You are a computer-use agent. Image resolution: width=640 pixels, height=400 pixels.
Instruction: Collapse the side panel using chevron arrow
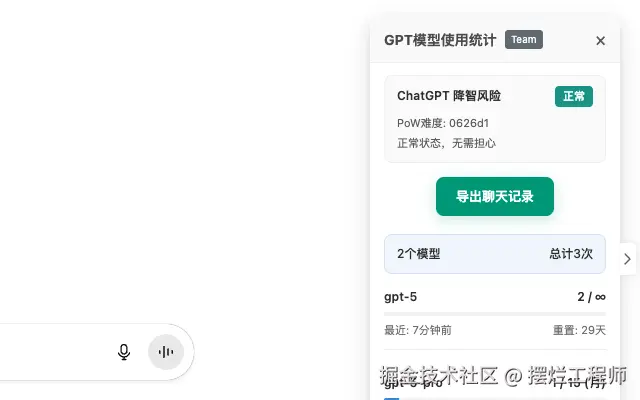[x=627, y=259]
